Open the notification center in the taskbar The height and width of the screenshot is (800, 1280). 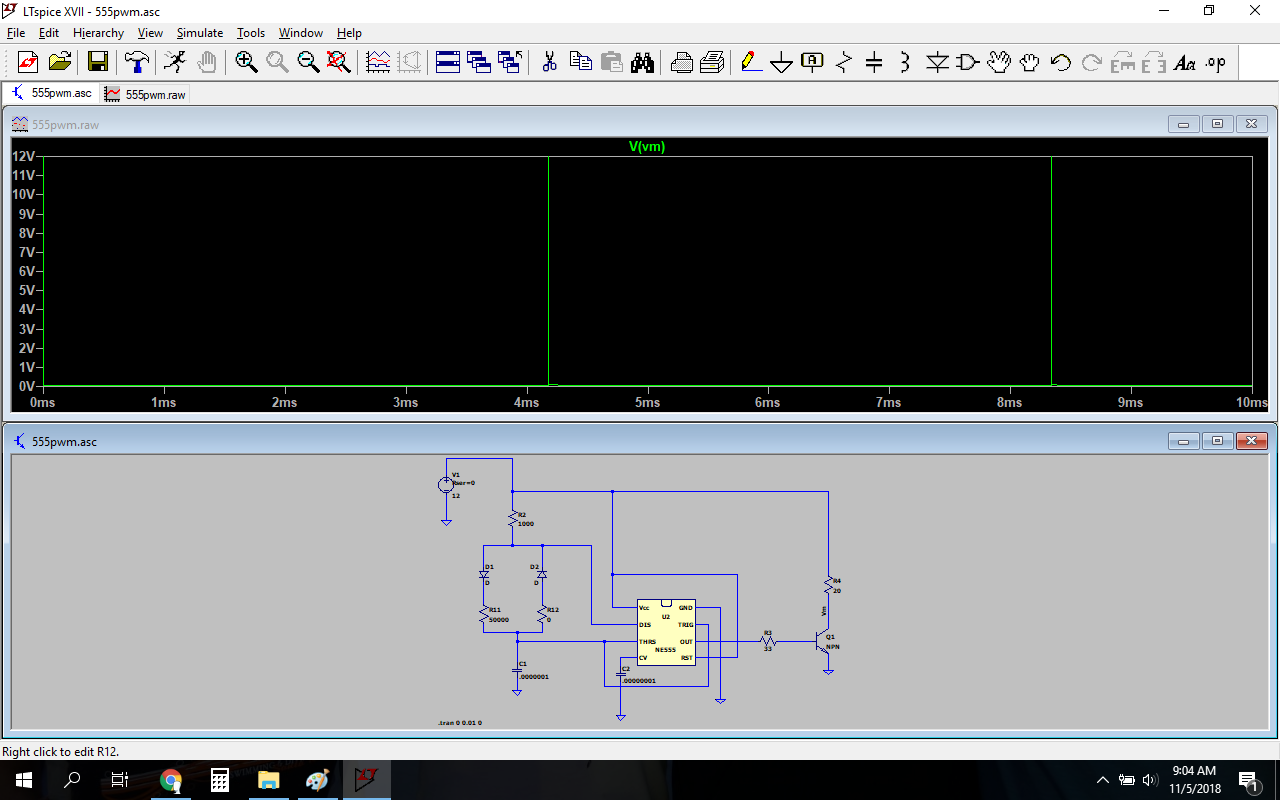click(x=1248, y=780)
